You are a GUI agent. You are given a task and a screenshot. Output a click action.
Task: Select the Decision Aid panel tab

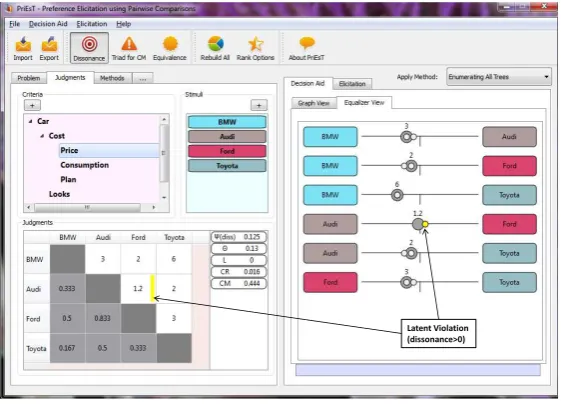click(x=308, y=83)
